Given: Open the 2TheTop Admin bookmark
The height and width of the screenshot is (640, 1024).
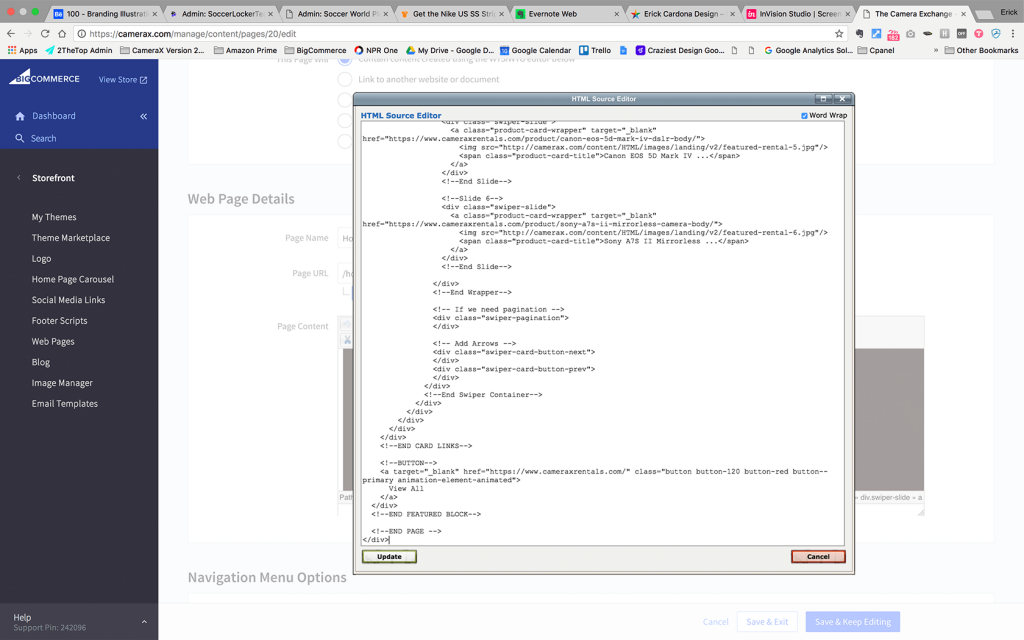Looking at the screenshot, I should coord(78,50).
